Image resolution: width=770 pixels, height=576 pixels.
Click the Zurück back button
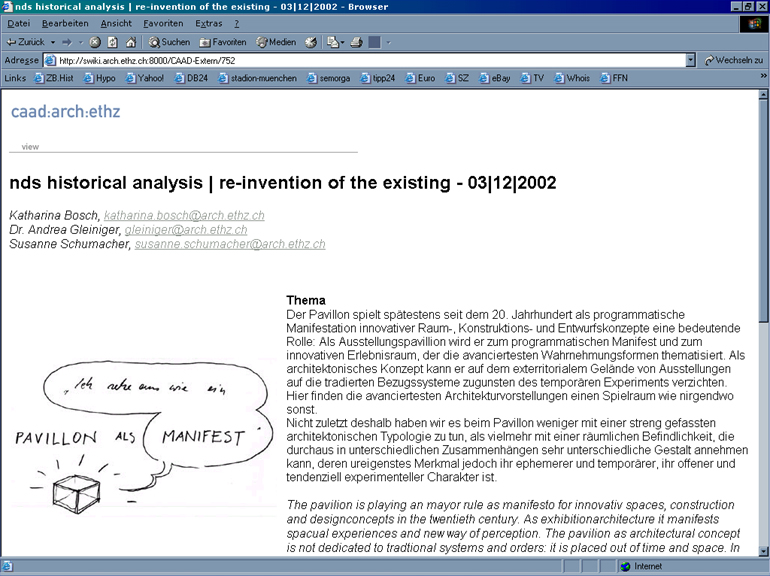pyautogui.click(x=25, y=42)
